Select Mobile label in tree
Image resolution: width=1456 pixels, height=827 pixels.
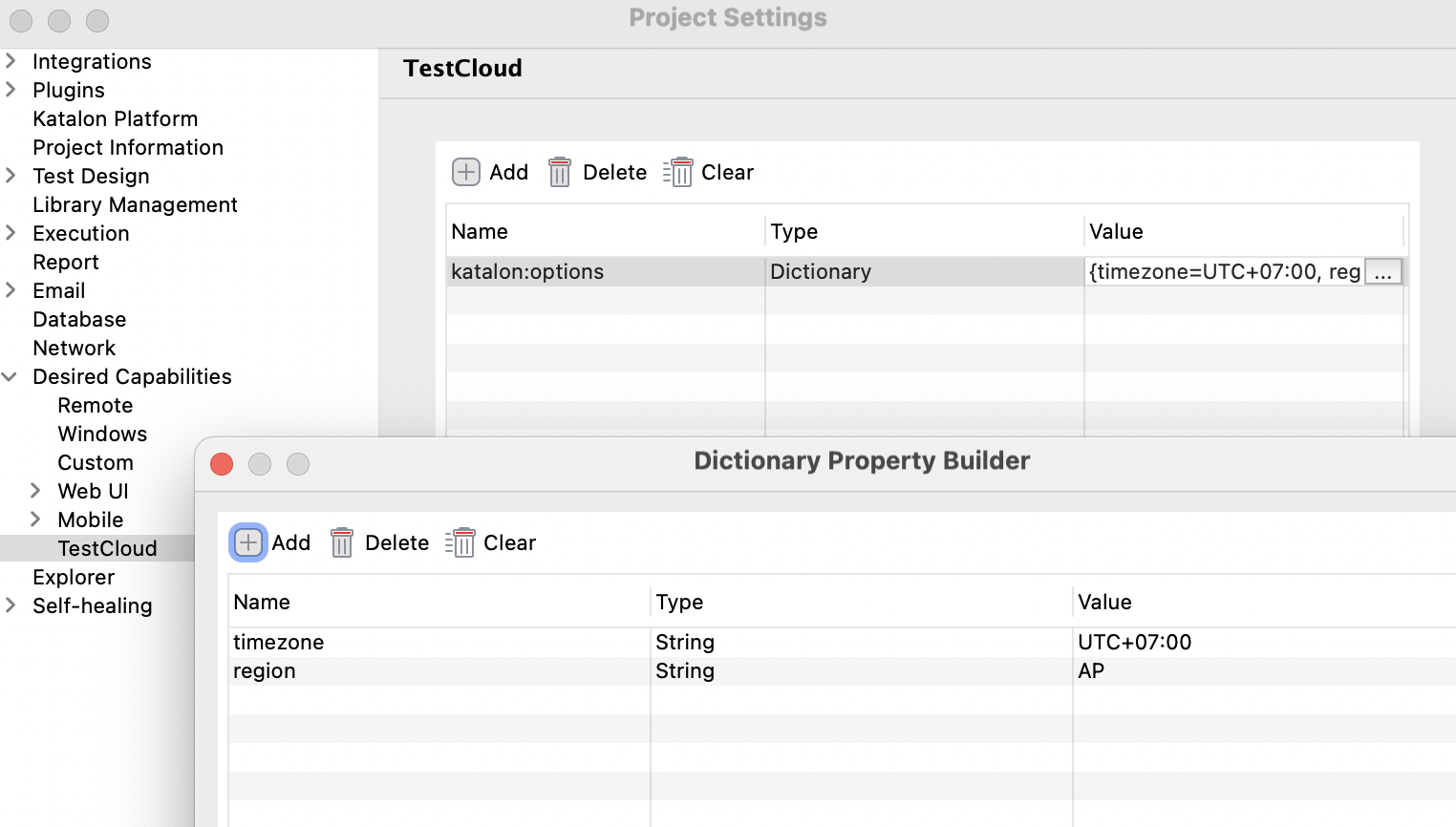91,520
